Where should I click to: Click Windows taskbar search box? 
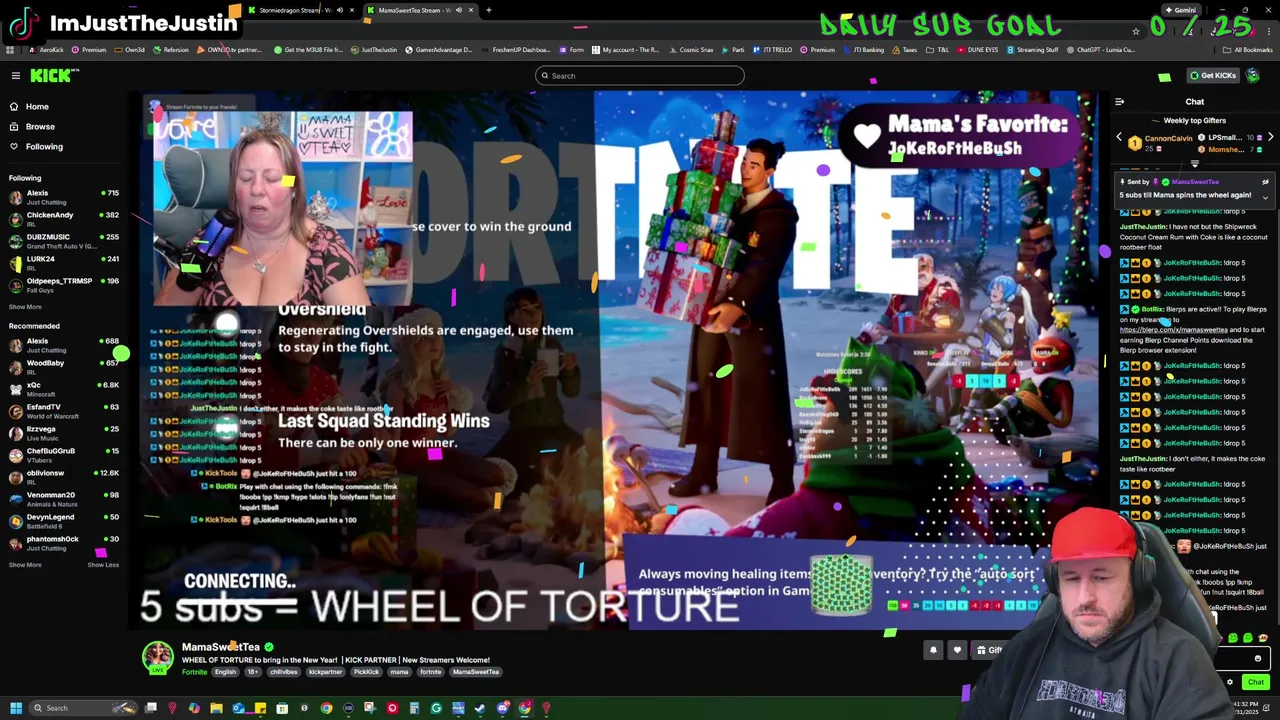(x=82, y=708)
